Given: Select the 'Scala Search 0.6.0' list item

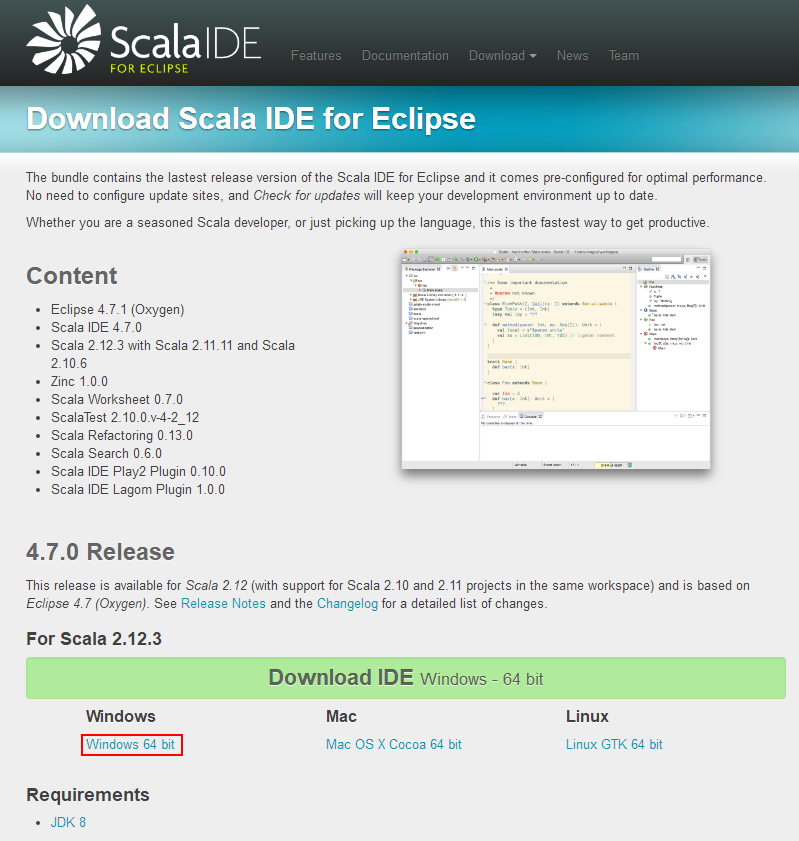Looking at the screenshot, I should [106, 453].
